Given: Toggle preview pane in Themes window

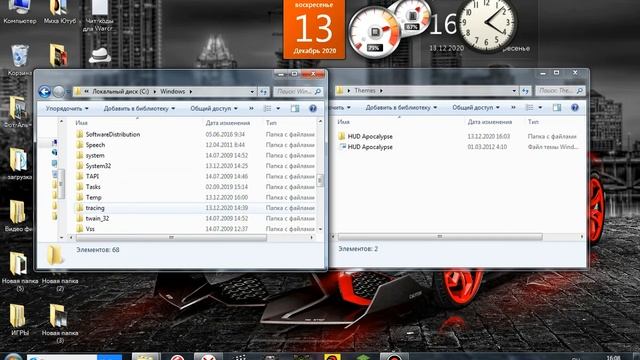Looking at the screenshot, I should coord(557,107).
